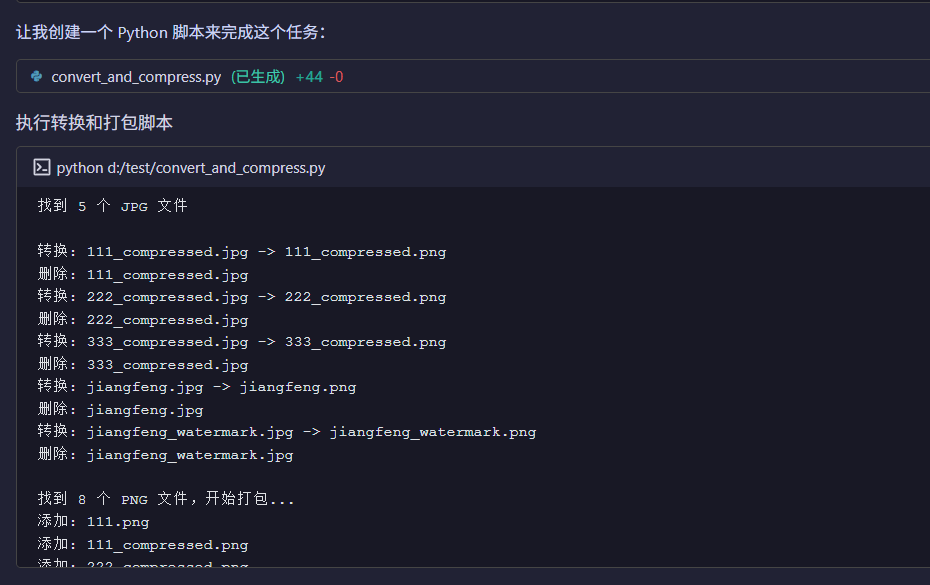Click the filename 111_compressed.png in output
The width and height of the screenshot is (930, 585).
(366, 251)
